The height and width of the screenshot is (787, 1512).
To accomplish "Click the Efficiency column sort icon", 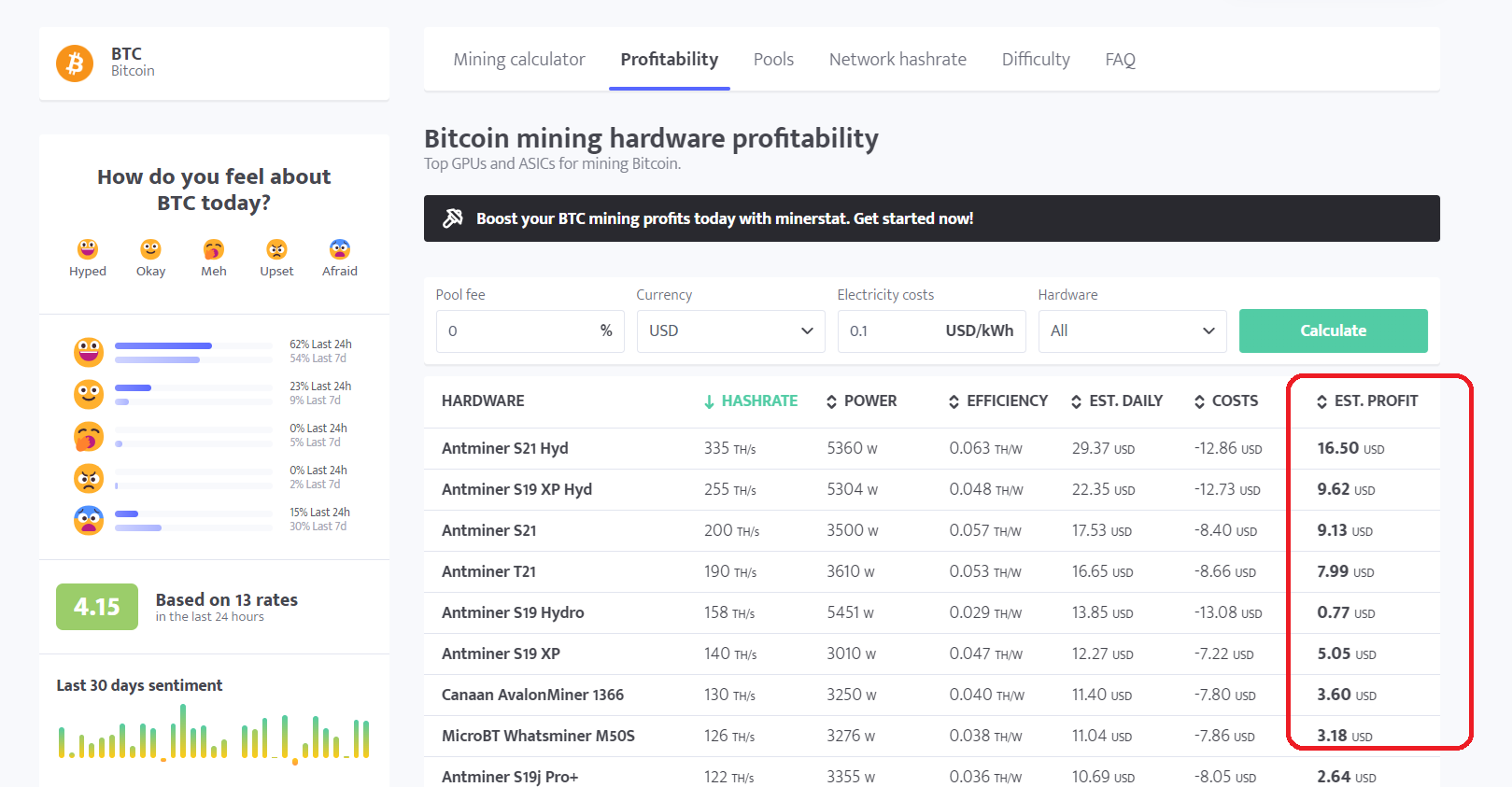I will pos(954,401).
